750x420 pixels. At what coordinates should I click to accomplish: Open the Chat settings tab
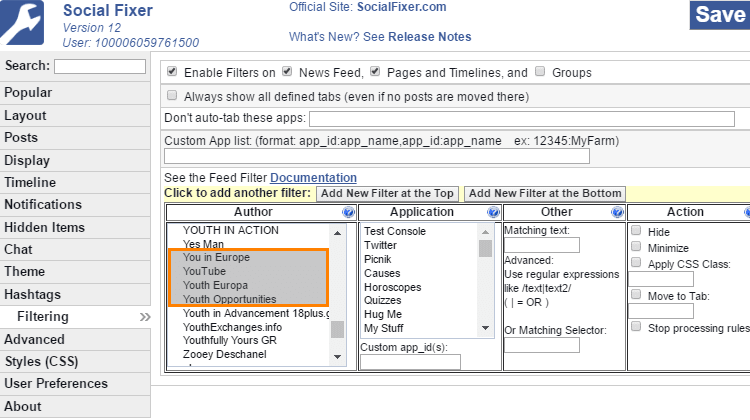coord(75,250)
